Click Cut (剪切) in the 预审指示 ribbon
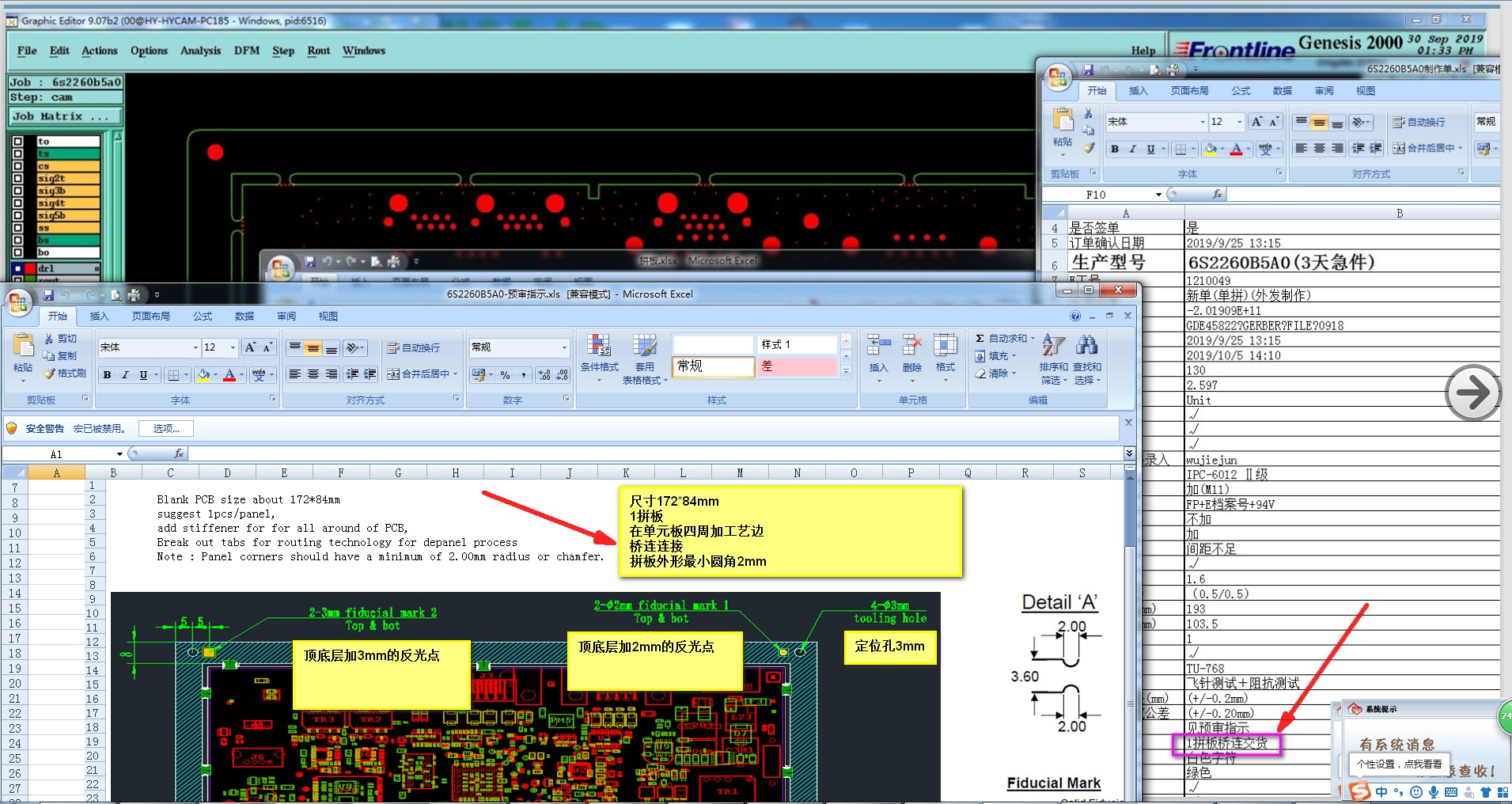Image resolution: width=1512 pixels, height=804 pixels. [60, 339]
